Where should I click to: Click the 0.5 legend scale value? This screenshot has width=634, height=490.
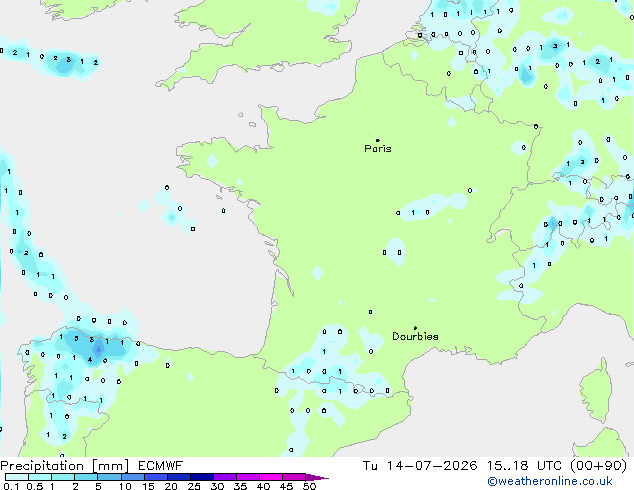click(35, 486)
